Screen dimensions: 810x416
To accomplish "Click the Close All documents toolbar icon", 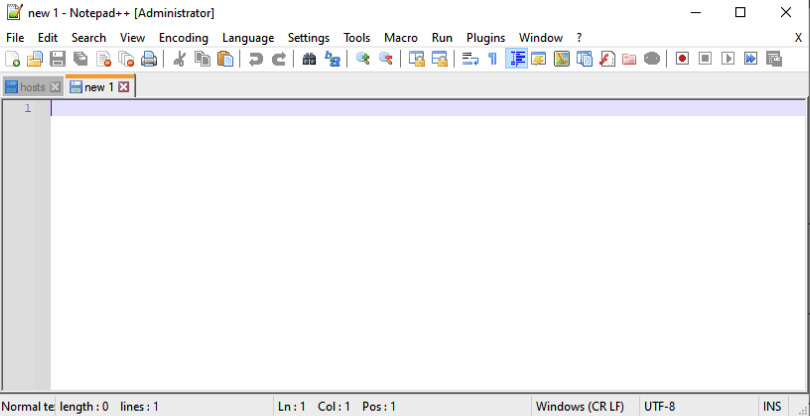I will [126, 59].
